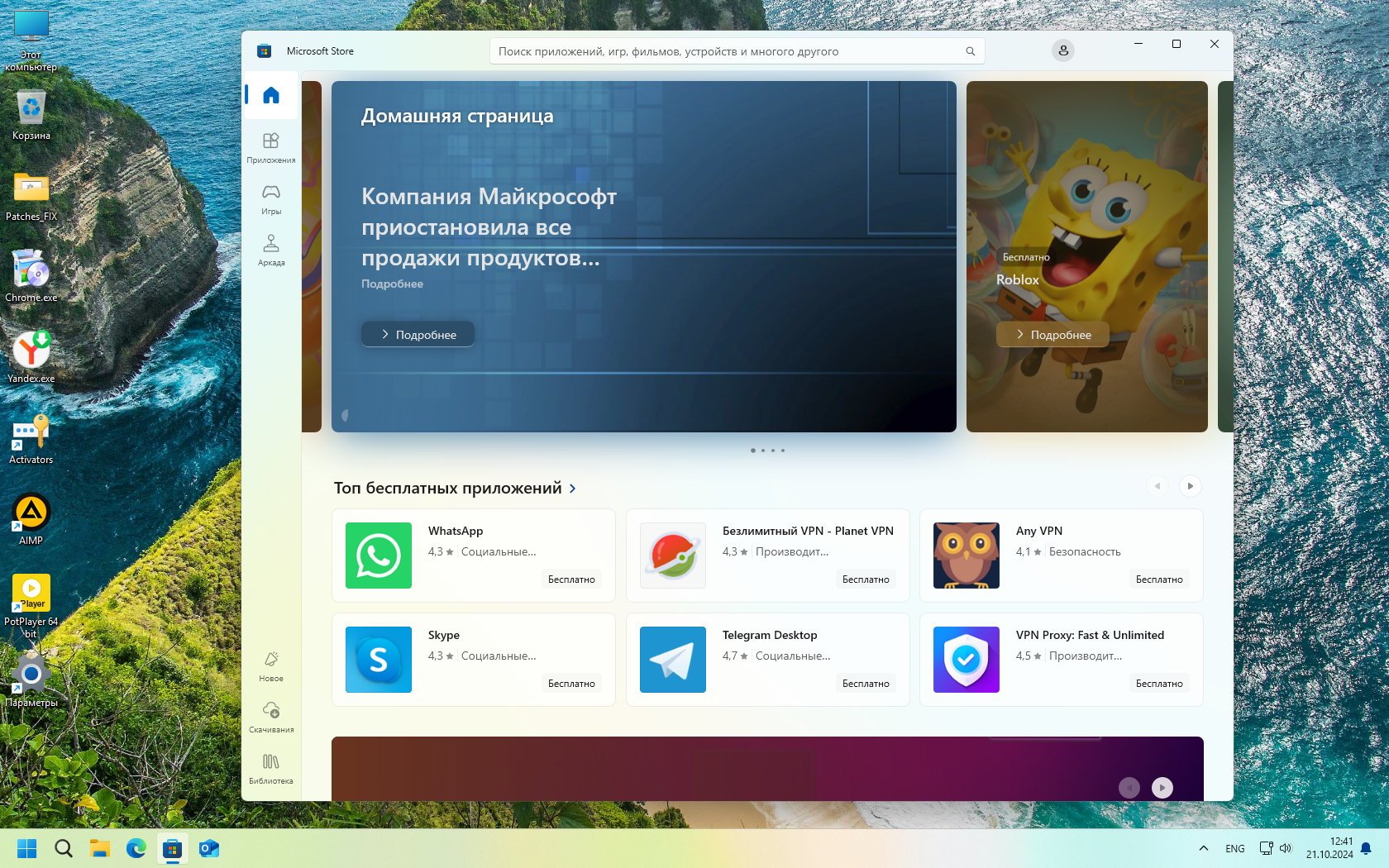This screenshot has width=1389, height=868.
Task: Open Приложения section in the sidebar
Action: point(271,148)
